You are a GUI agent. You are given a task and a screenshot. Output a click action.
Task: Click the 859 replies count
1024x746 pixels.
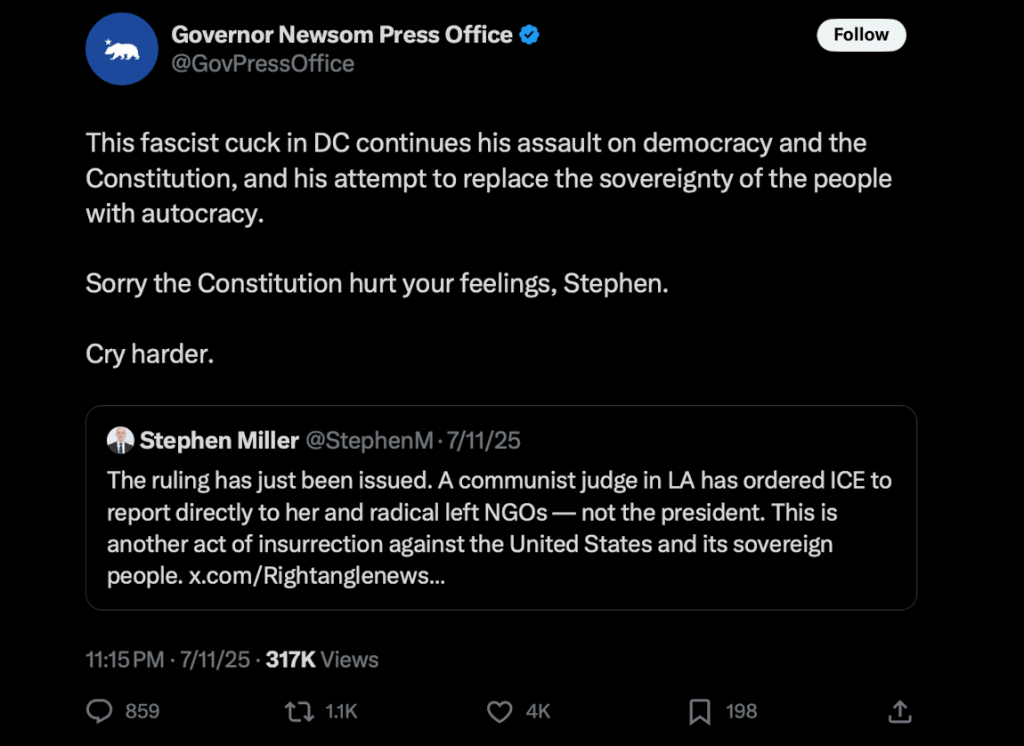click(x=142, y=711)
